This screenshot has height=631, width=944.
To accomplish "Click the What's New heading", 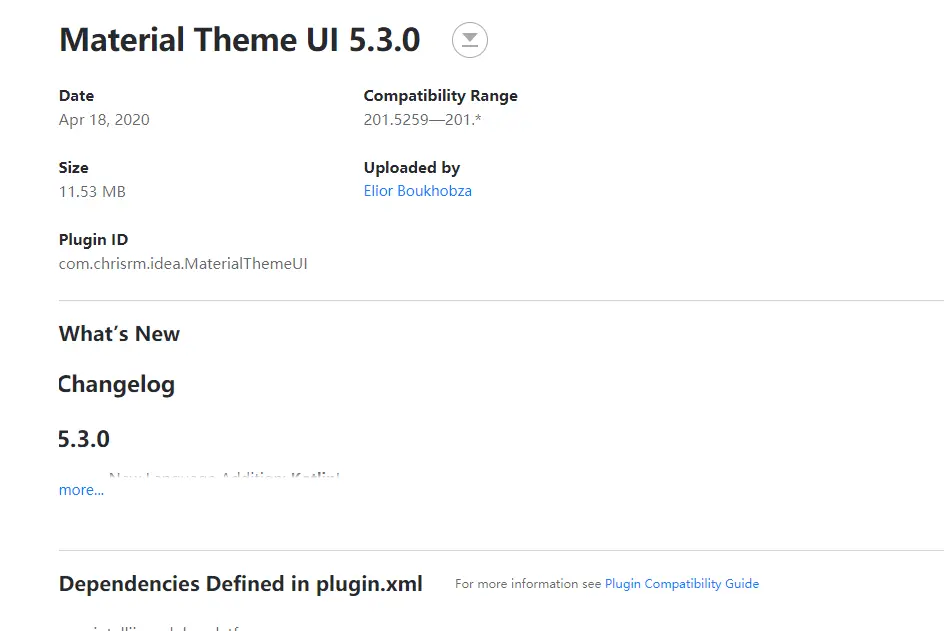I will click(119, 334).
